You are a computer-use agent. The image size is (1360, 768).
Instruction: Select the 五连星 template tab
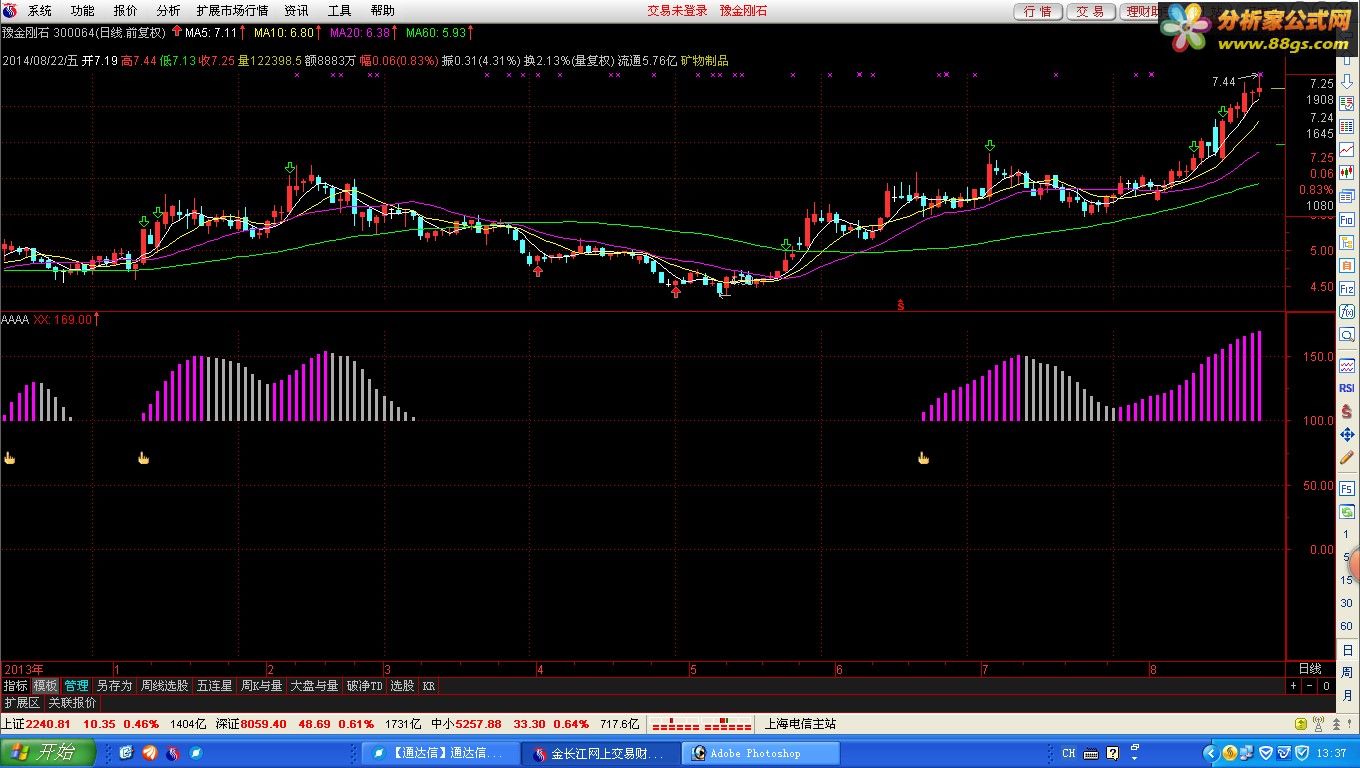point(214,686)
